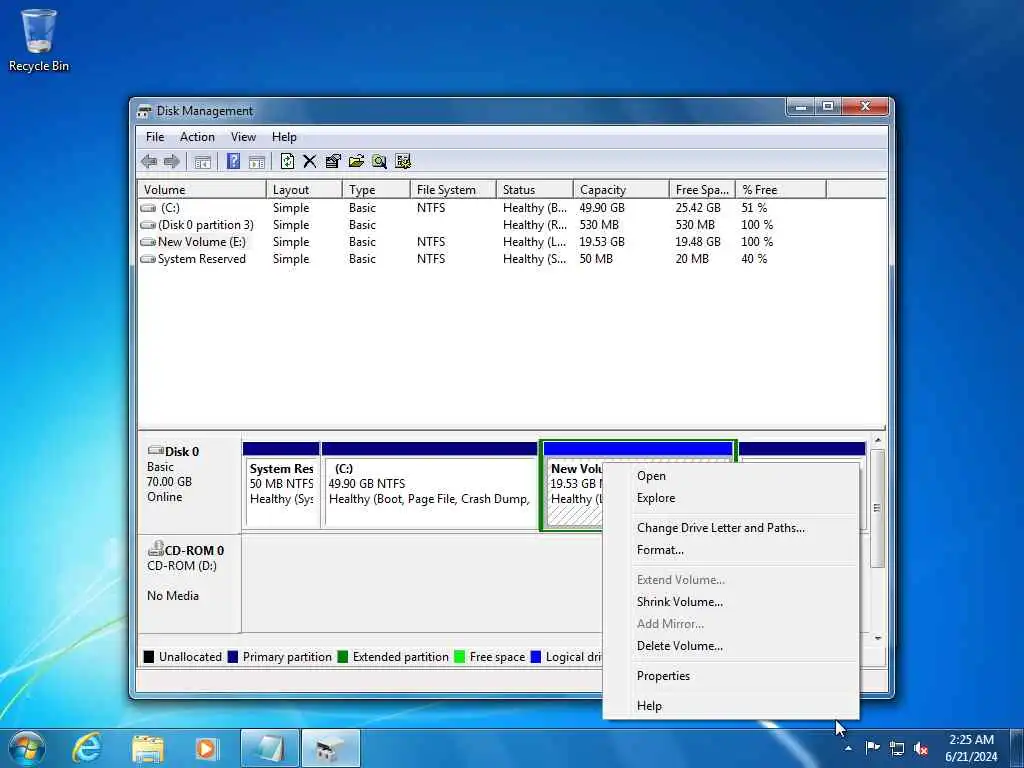Select the (Disk 0 partition 3) row text

coord(206,225)
